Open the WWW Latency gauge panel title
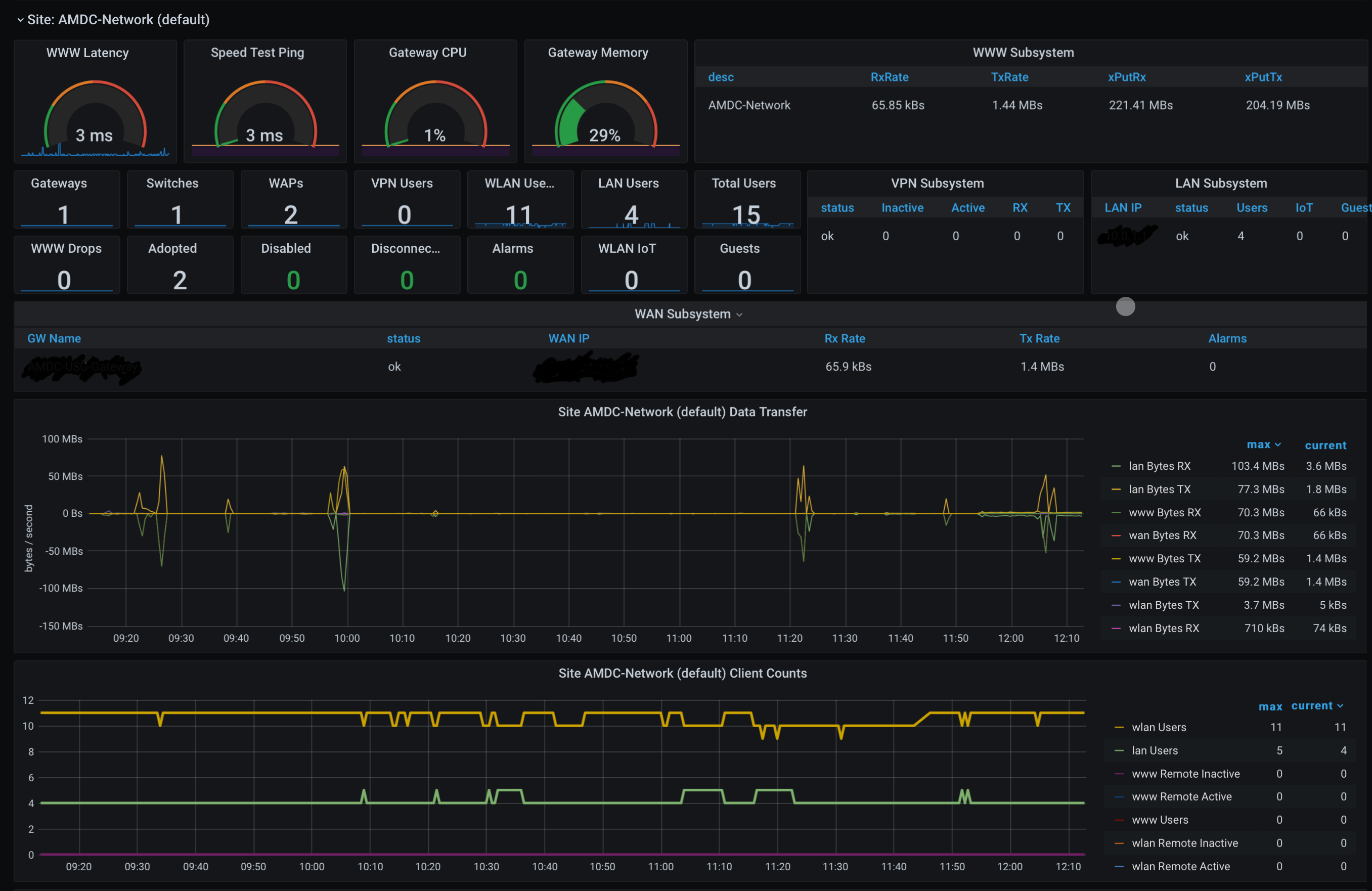This screenshot has width=1372, height=891. point(87,53)
